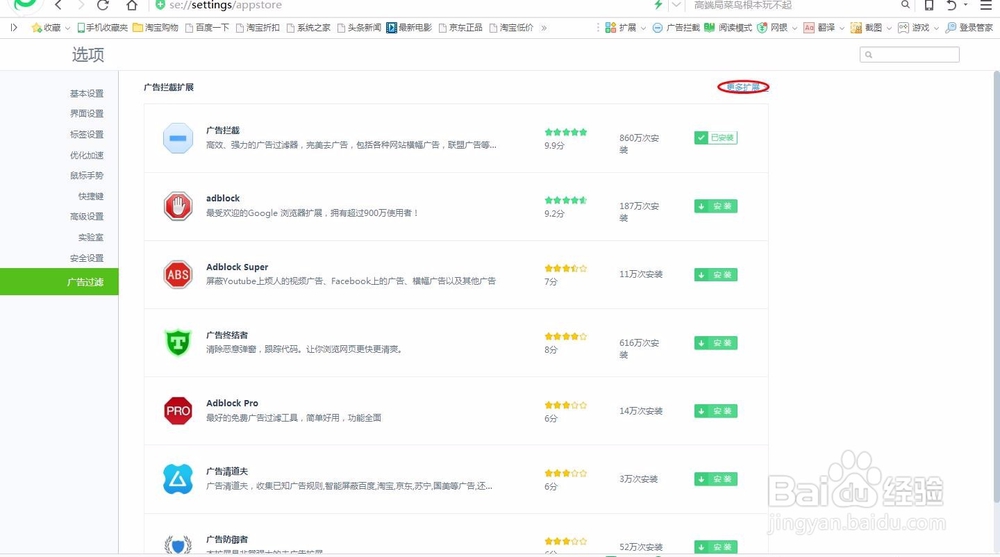This screenshot has width=1000, height=557.
Task: Open the browser main menu hamburger icon
Action: 986,5
